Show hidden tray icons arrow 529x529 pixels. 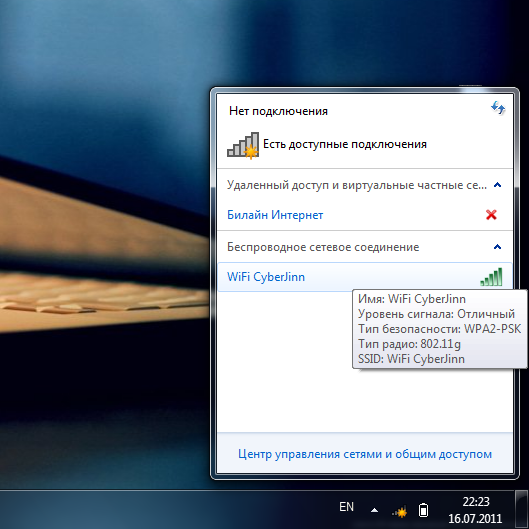click(x=374, y=510)
